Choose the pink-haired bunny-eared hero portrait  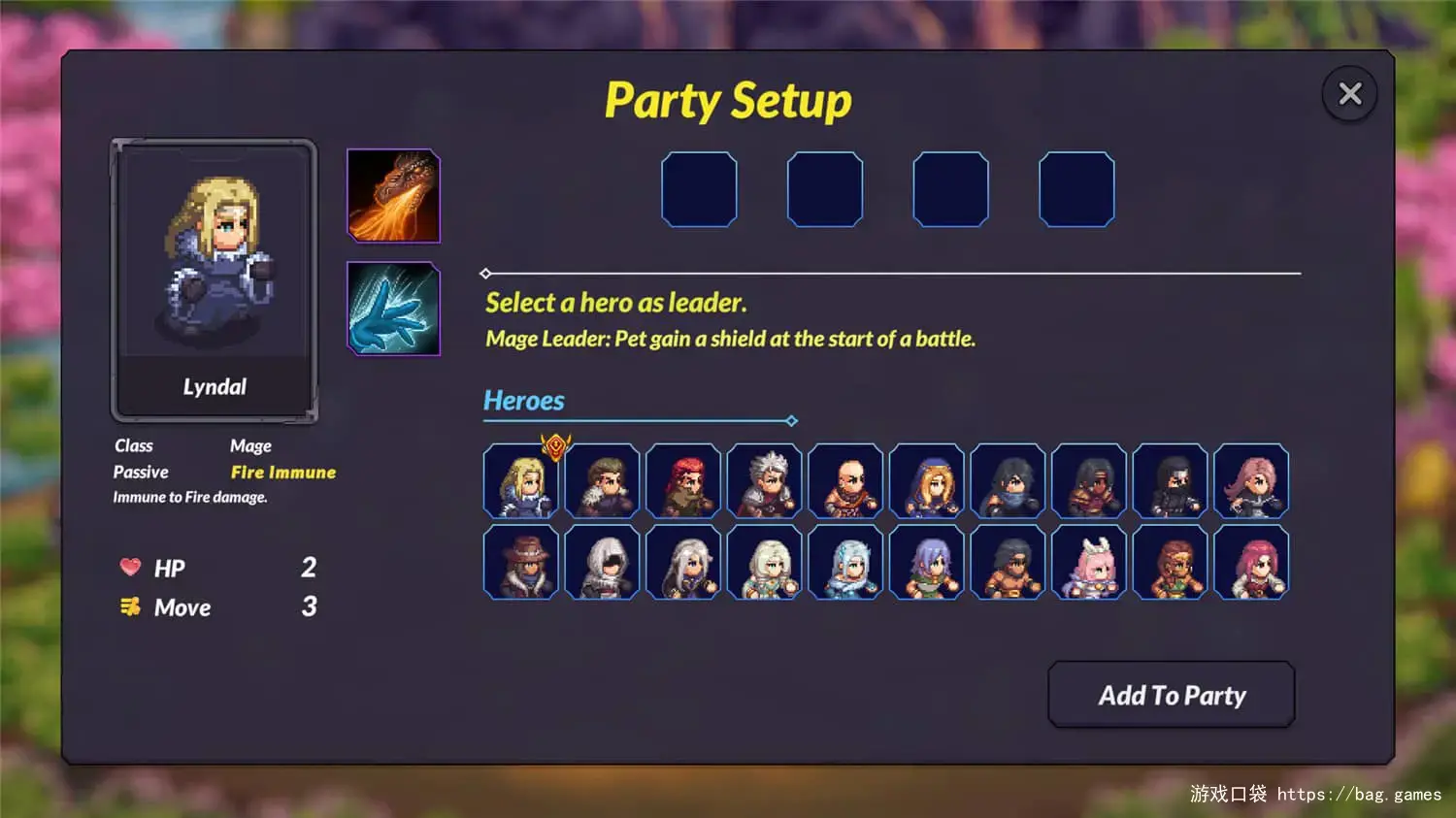coord(1089,563)
